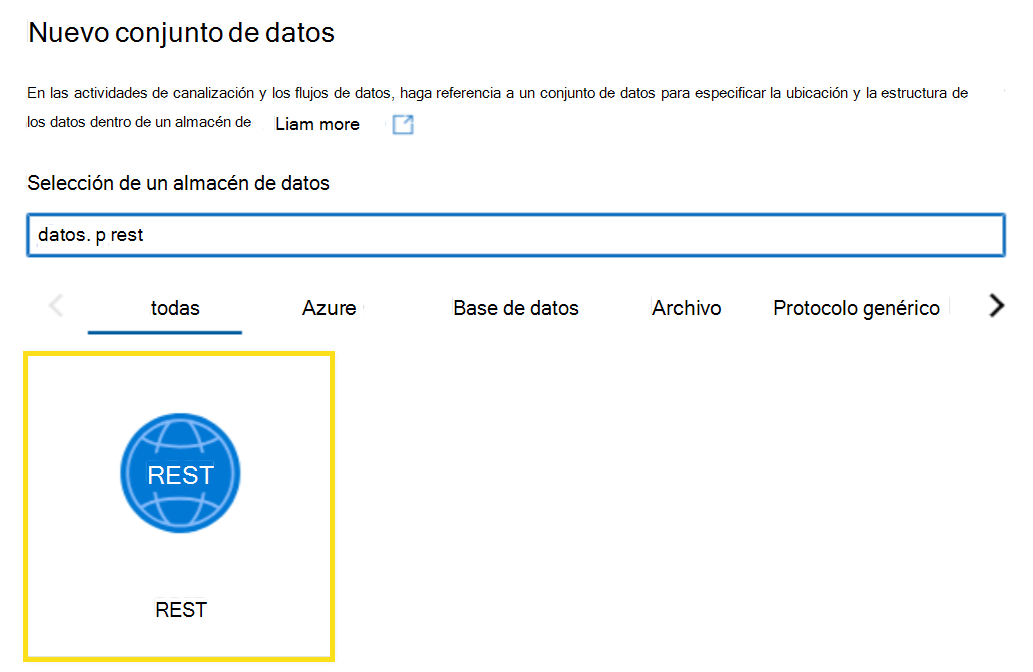Select the globe icon for the REST dataset
1033x672 pixels.
(180, 472)
